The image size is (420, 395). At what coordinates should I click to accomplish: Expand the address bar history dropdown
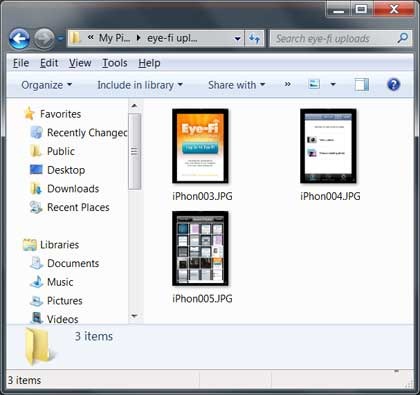click(237, 39)
